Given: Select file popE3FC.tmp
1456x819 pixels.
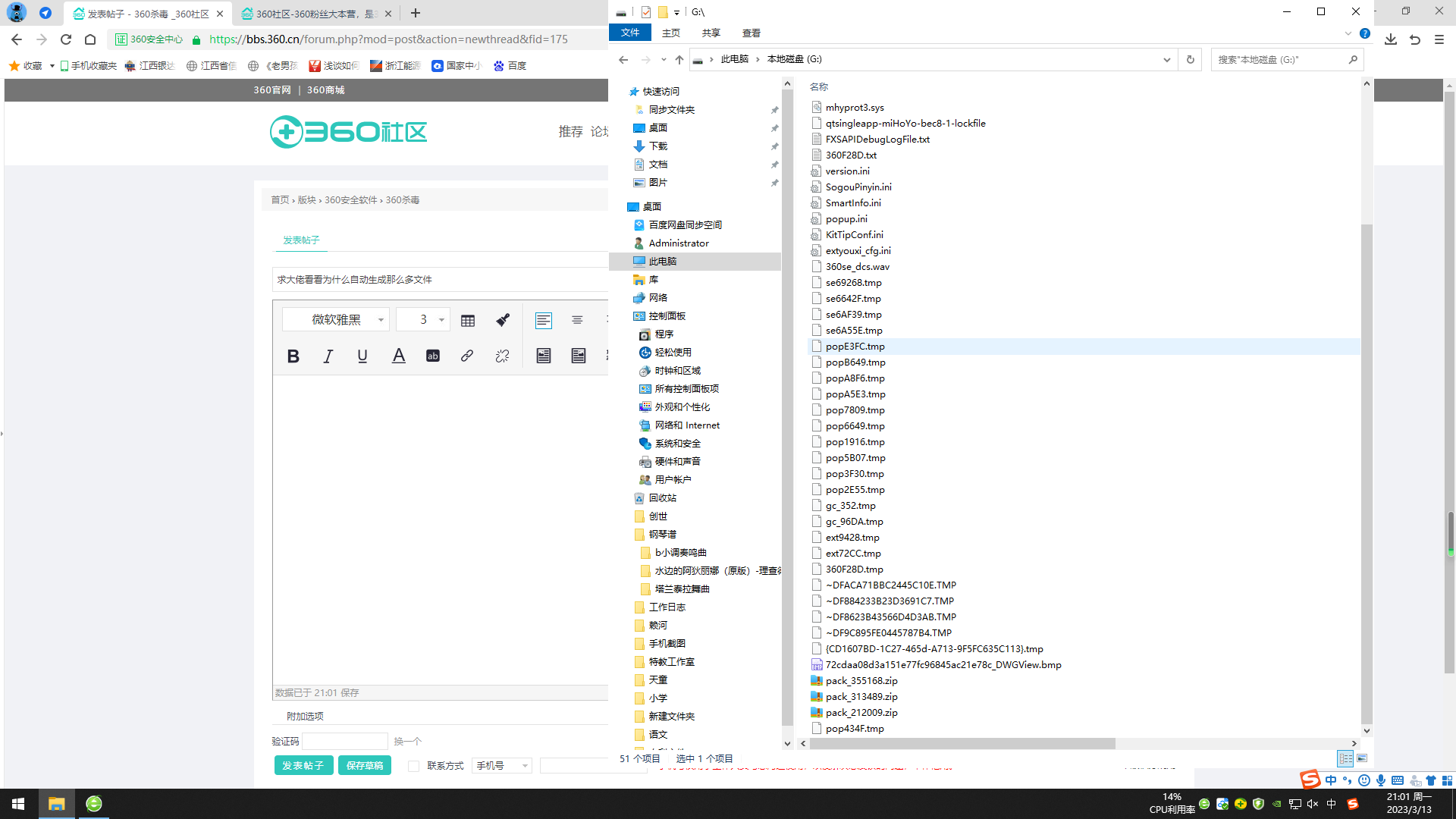Looking at the screenshot, I should pyautogui.click(x=855, y=347).
